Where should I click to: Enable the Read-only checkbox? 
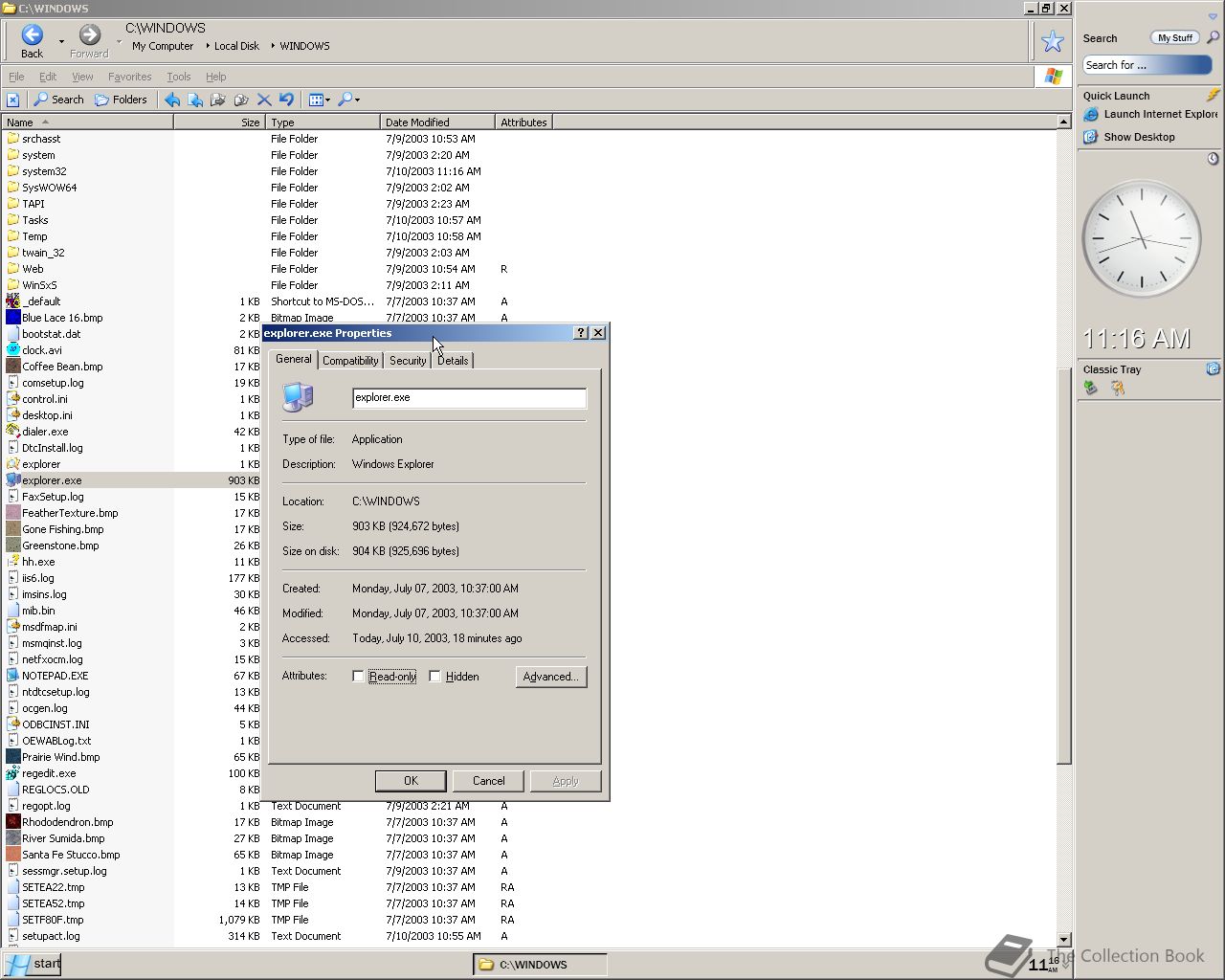[x=358, y=677]
